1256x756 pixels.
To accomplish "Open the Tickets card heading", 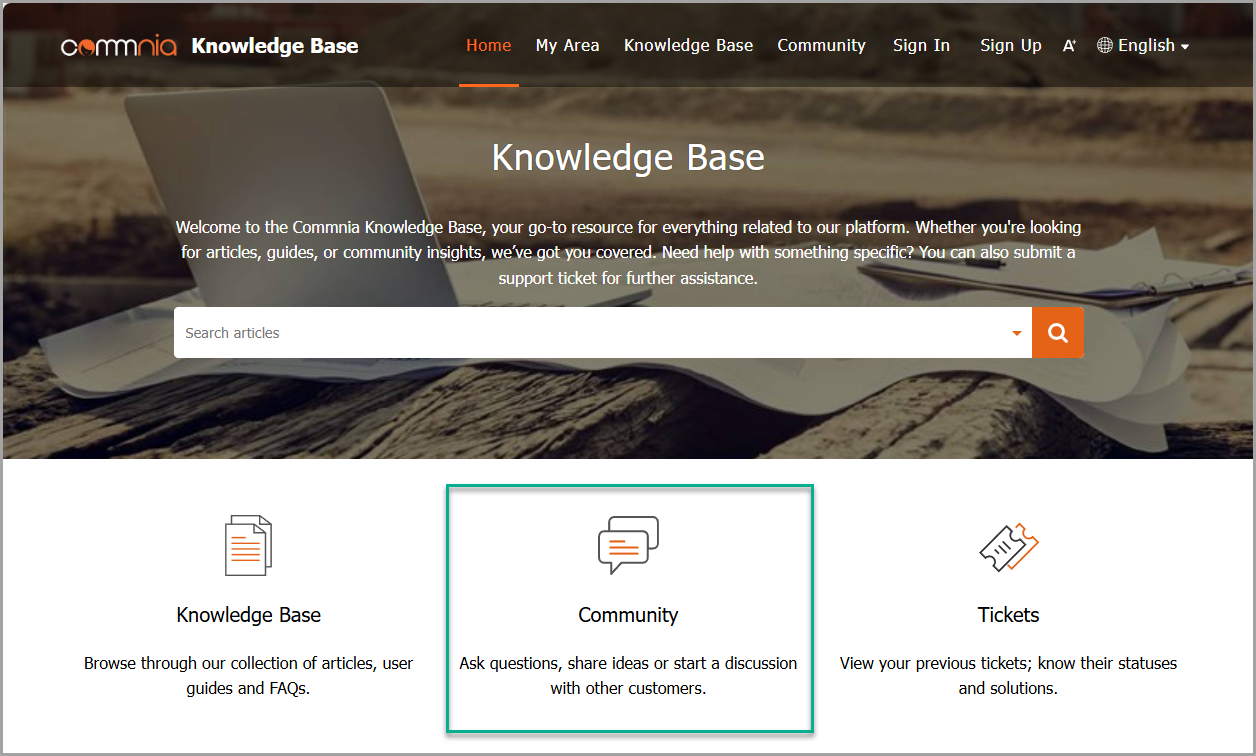I will pyautogui.click(x=1008, y=615).
